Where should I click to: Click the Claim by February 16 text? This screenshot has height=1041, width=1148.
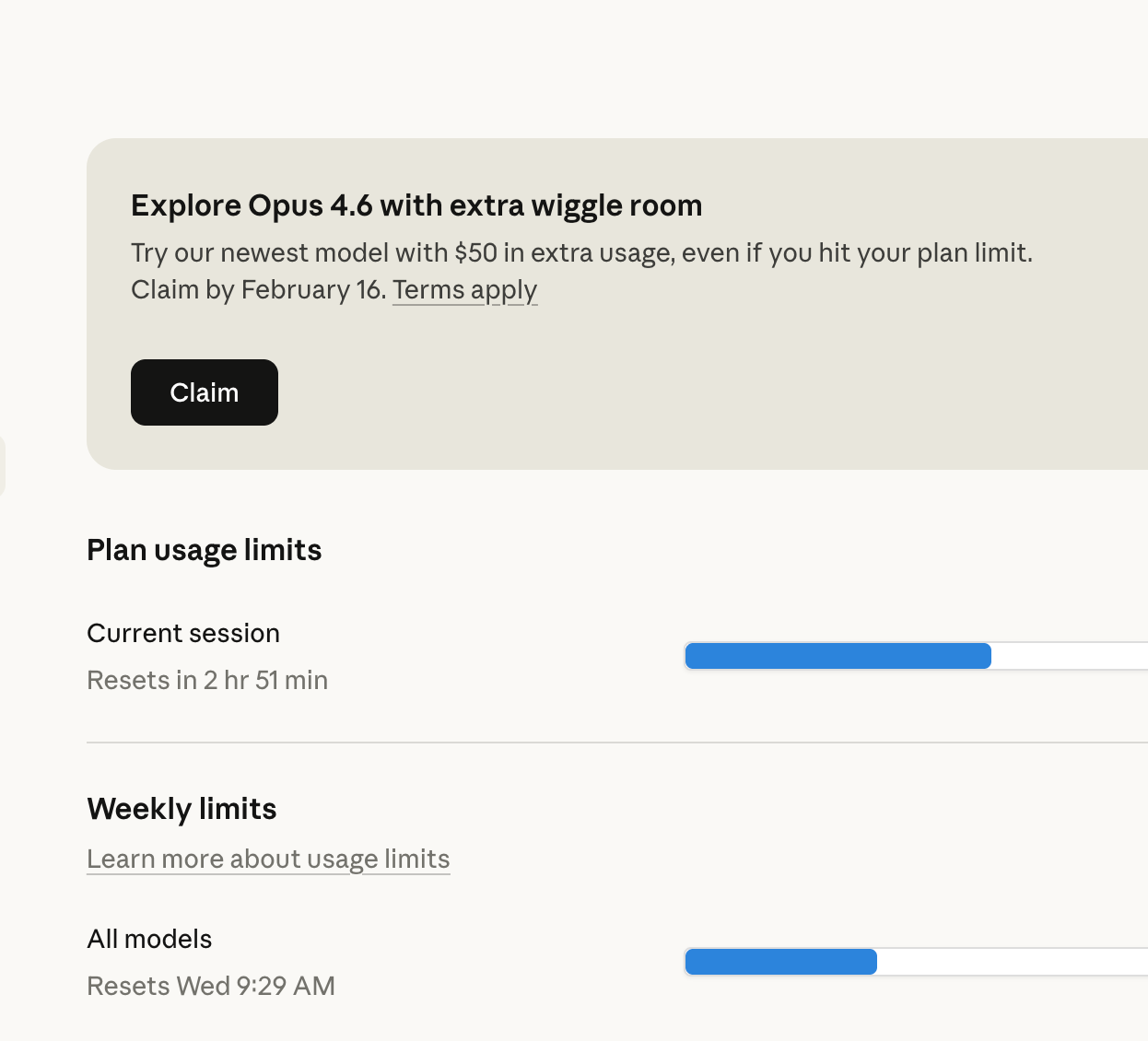[258, 290]
